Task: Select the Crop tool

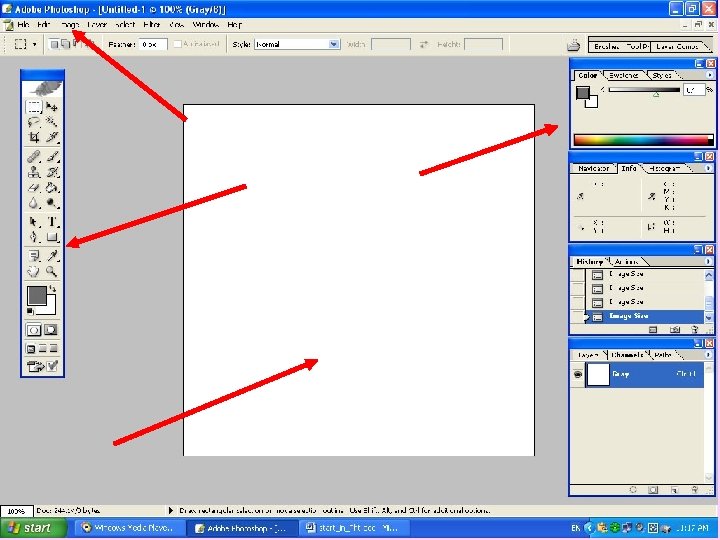Action: tap(34, 136)
